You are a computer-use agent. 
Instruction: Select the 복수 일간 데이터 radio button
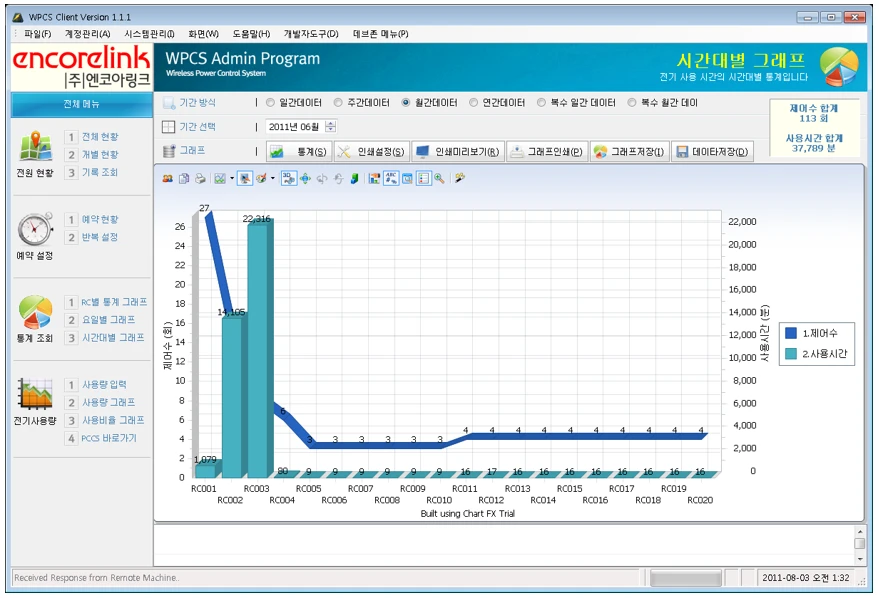pos(542,103)
